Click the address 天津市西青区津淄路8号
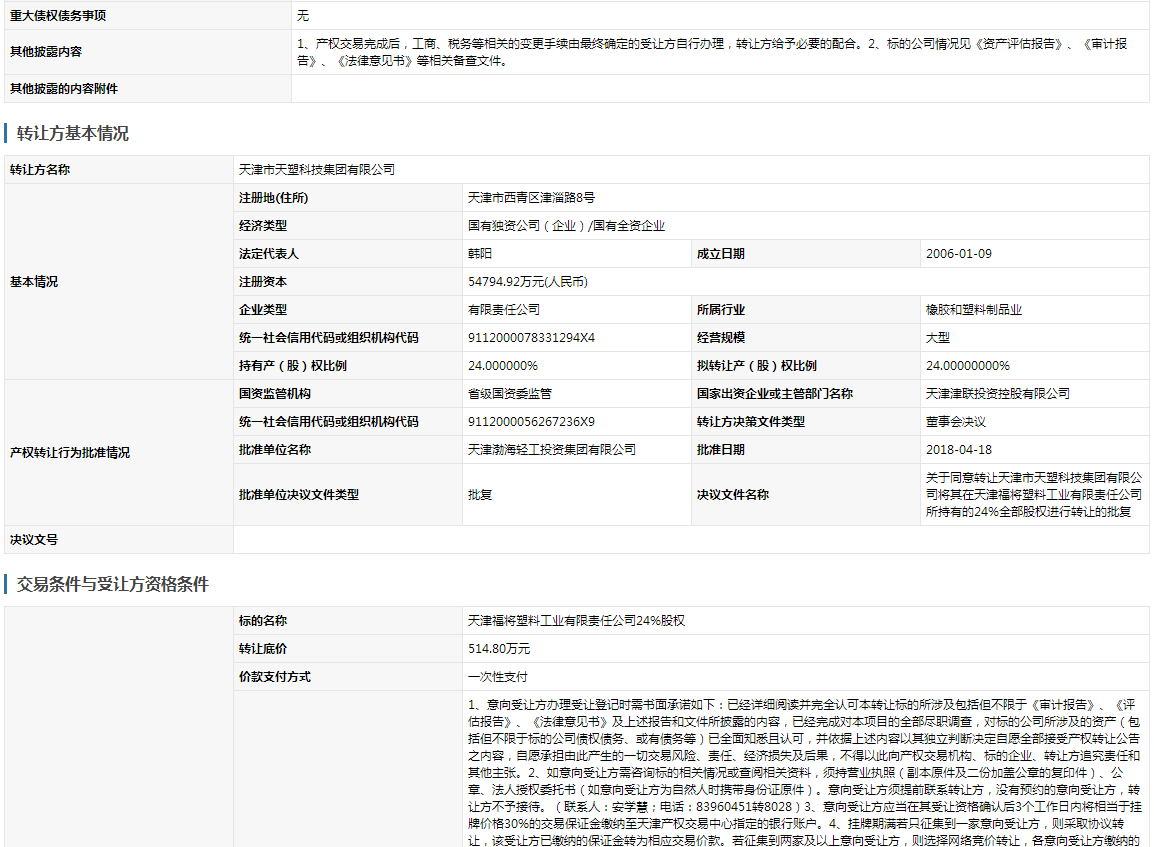The image size is (1154, 847). (x=531, y=197)
